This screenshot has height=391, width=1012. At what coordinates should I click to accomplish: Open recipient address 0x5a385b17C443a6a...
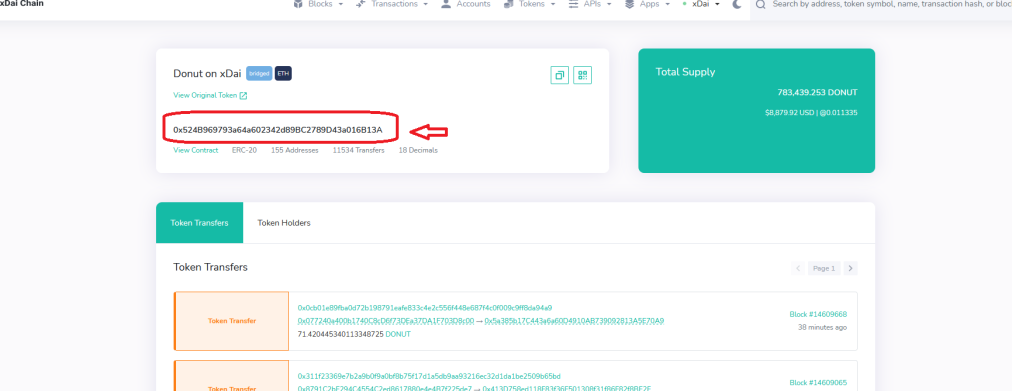pyautogui.click(x=574, y=321)
